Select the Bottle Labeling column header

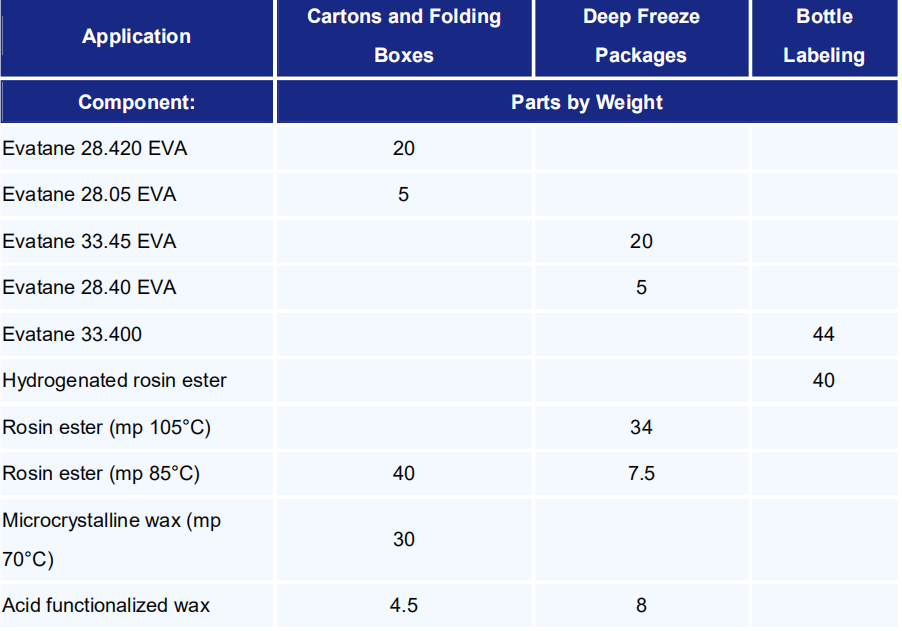click(824, 36)
